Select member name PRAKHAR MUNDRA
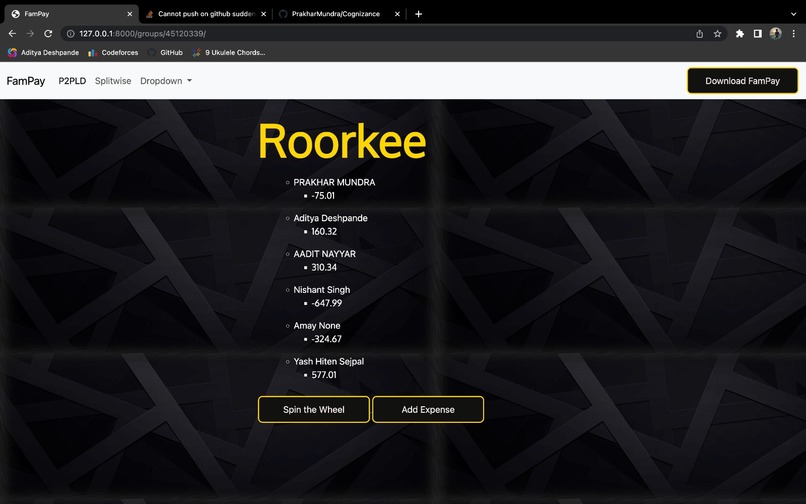 334,182
